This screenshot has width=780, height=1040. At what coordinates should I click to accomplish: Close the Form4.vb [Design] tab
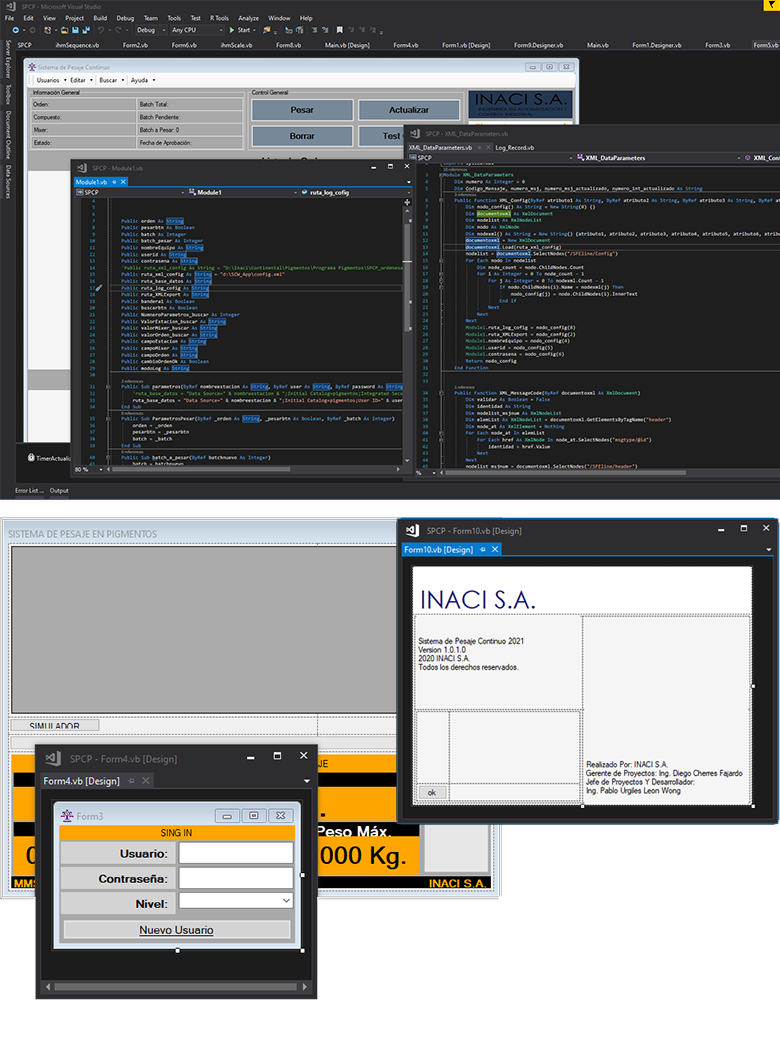(146, 780)
